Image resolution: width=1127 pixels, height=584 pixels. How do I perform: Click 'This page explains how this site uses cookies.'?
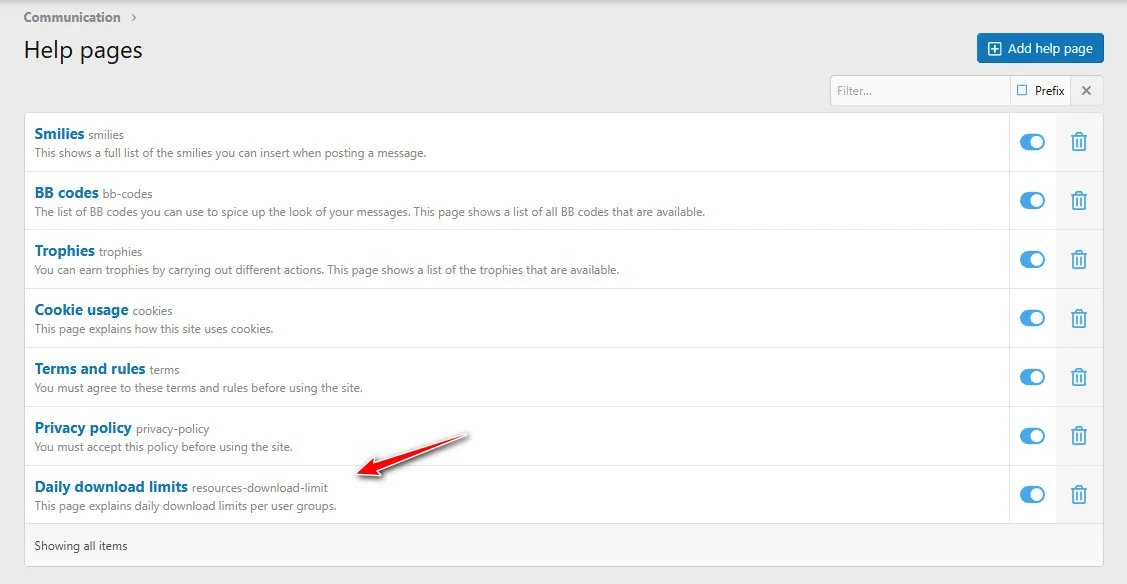pyautogui.click(x=154, y=329)
